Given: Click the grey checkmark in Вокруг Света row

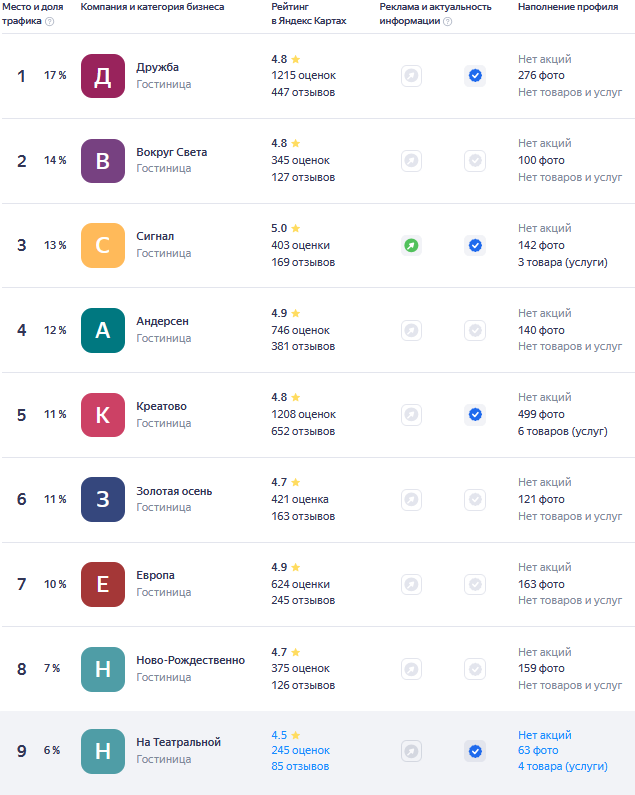Looking at the screenshot, I should click(x=475, y=160).
